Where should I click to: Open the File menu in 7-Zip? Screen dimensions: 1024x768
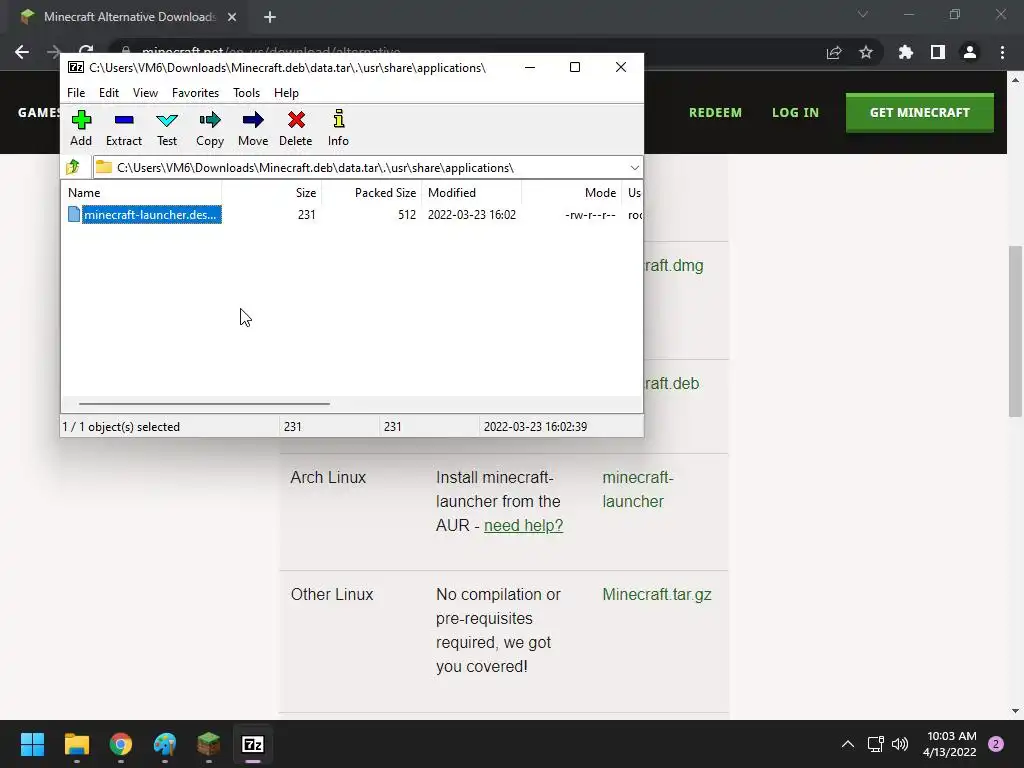76,93
